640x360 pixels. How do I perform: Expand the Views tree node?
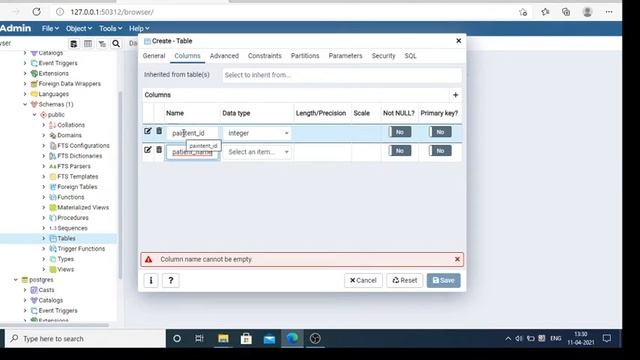[x=44, y=269]
